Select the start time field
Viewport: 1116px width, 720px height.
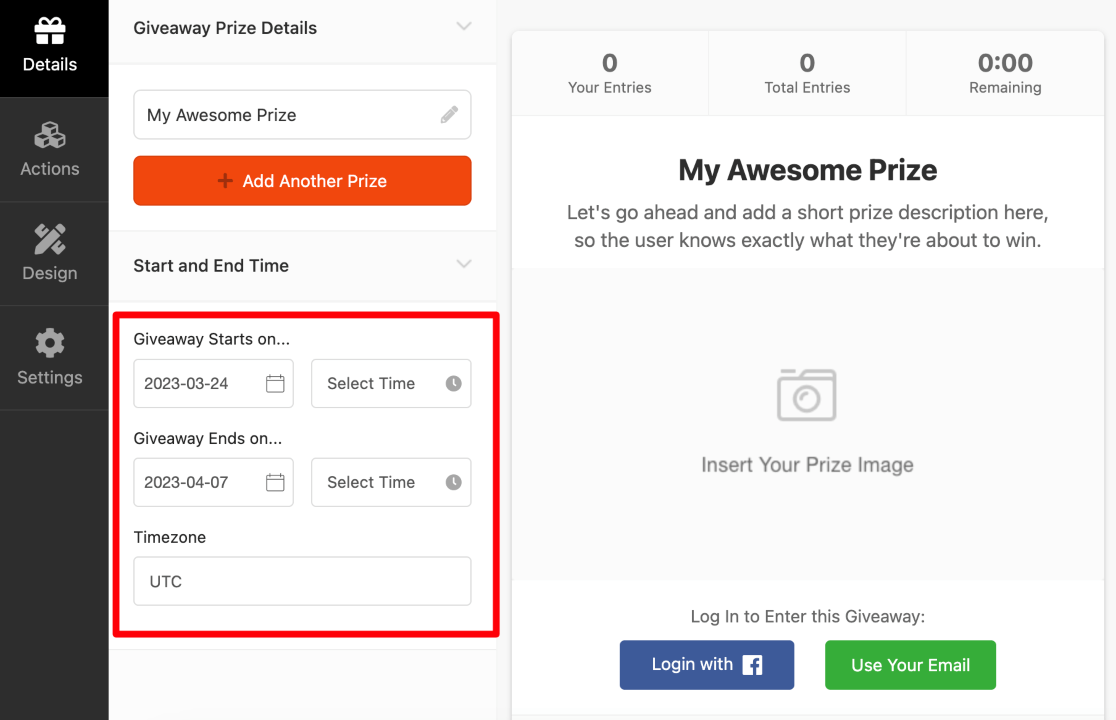pos(380,384)
